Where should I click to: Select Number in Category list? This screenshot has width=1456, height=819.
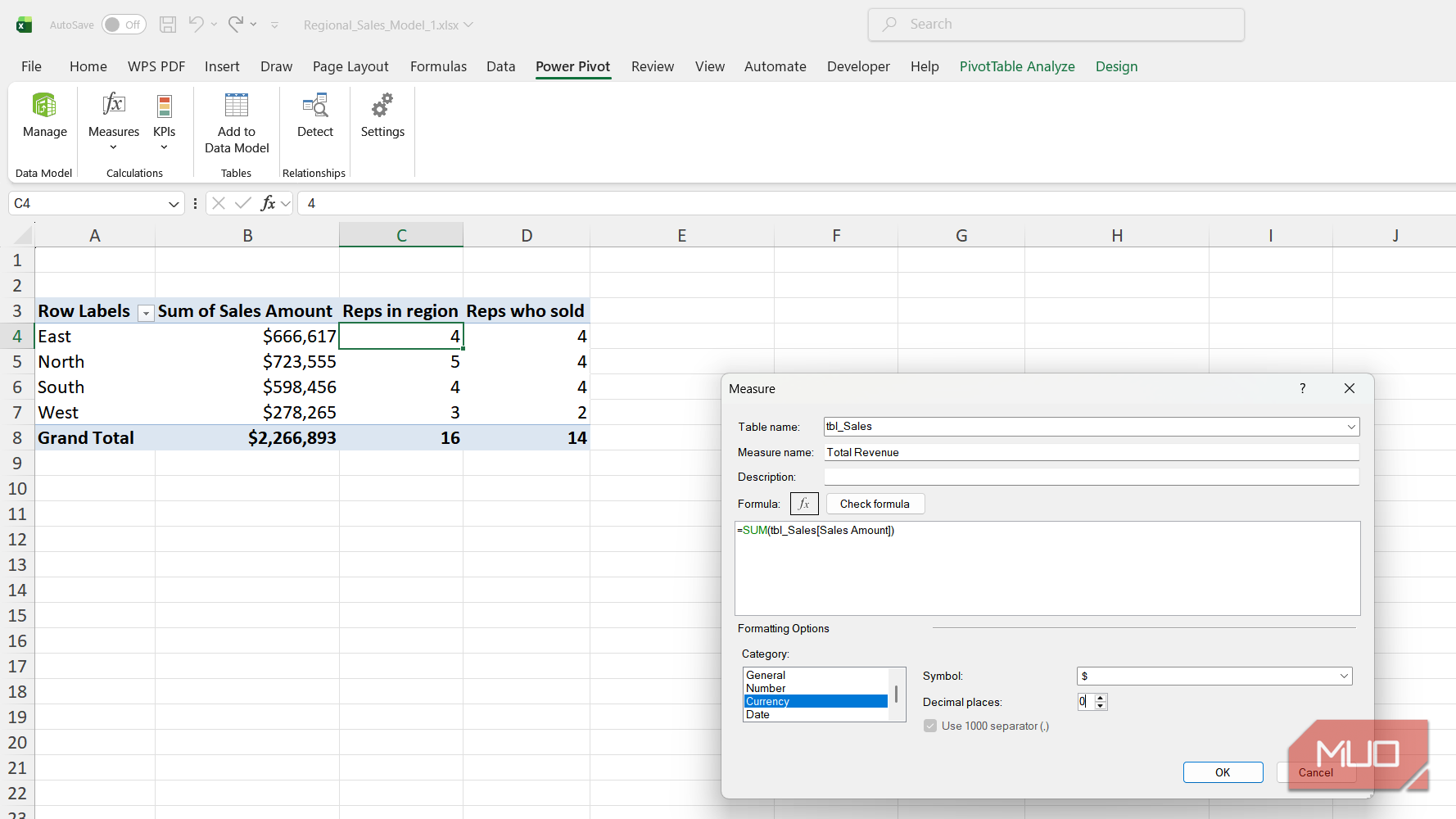(816, 688)
